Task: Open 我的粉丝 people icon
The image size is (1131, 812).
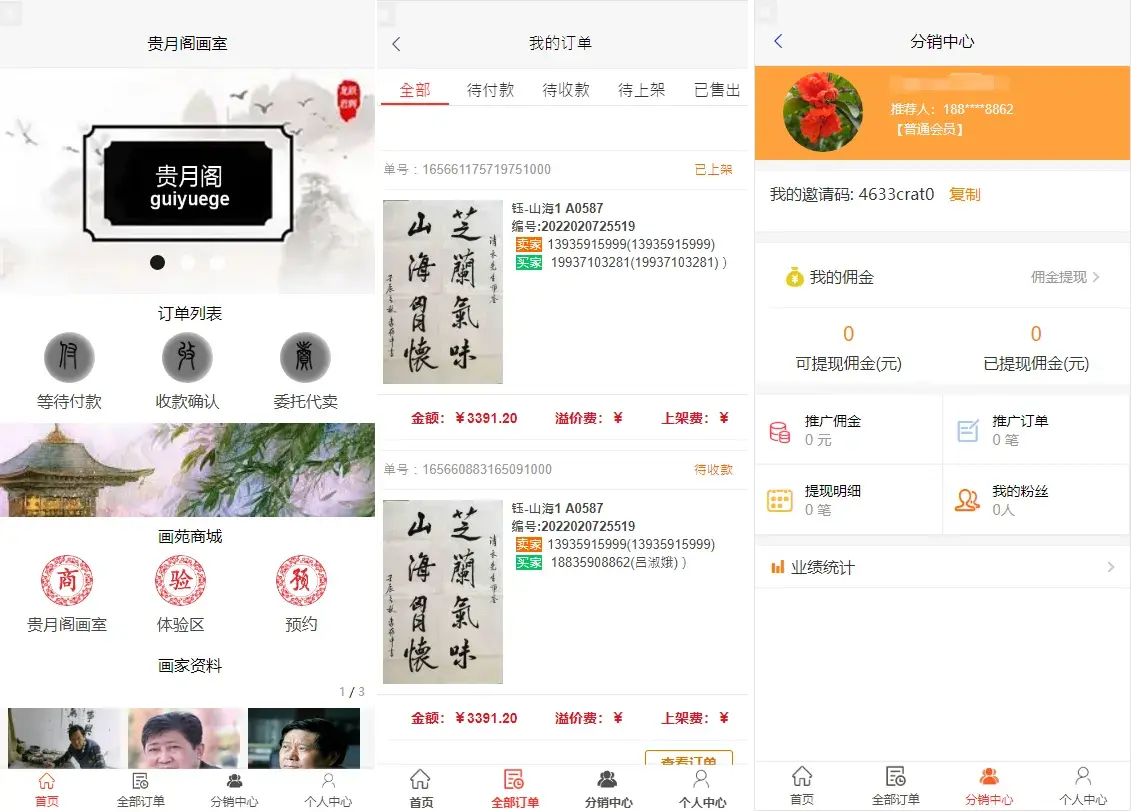Action: pyautogui.click(x=967, y=500)
